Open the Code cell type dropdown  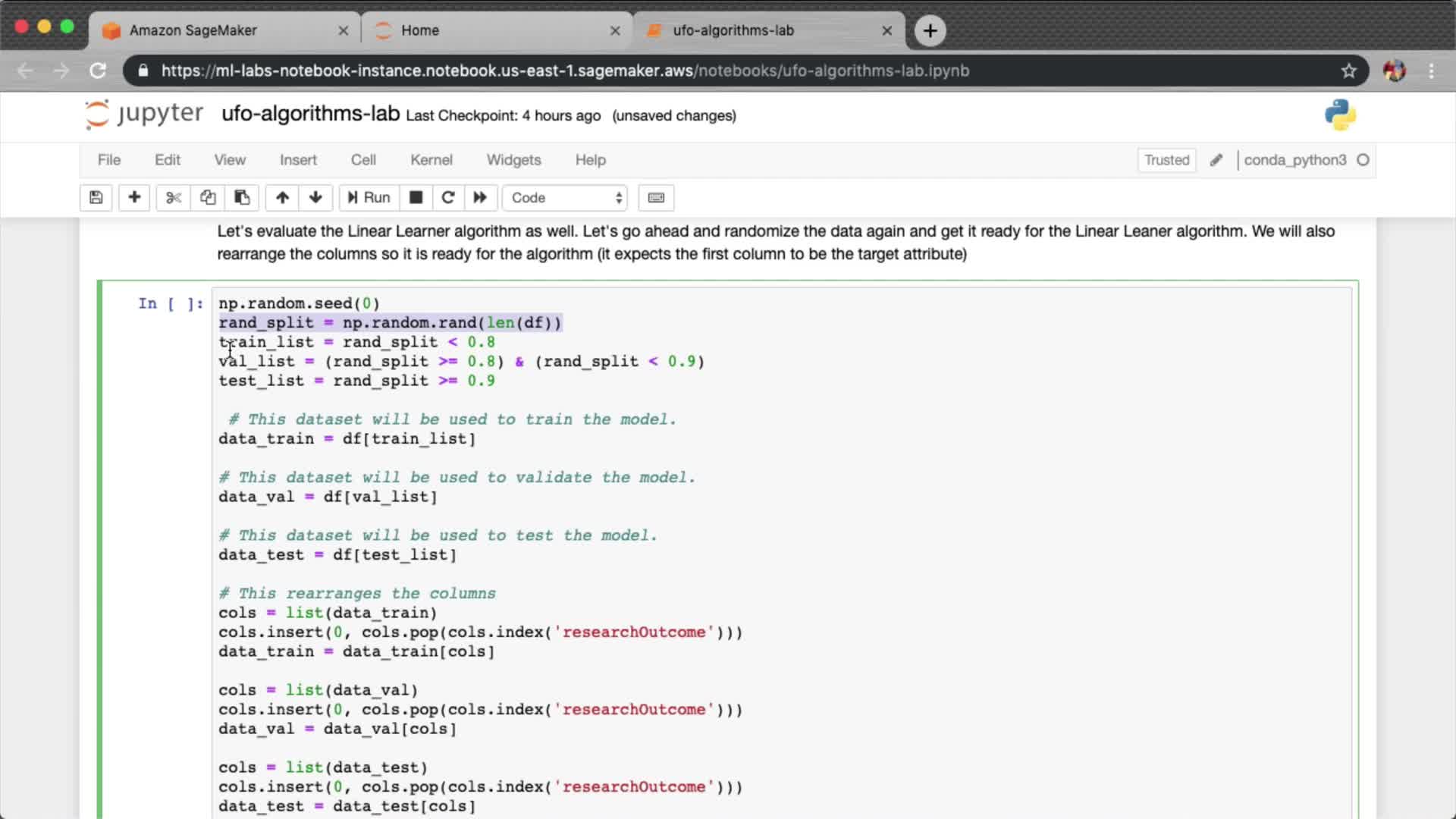click(x=566, y=198)
